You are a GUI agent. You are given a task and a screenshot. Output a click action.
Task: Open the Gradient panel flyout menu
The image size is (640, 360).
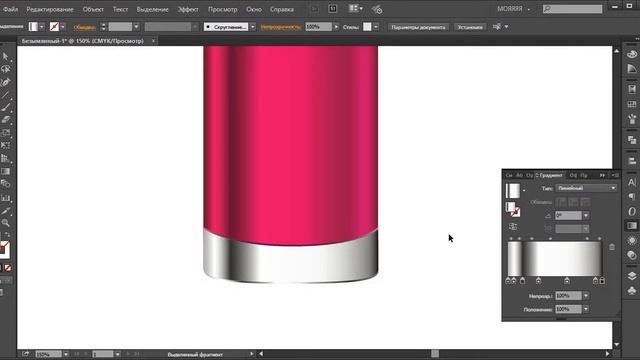coord(615,176)
